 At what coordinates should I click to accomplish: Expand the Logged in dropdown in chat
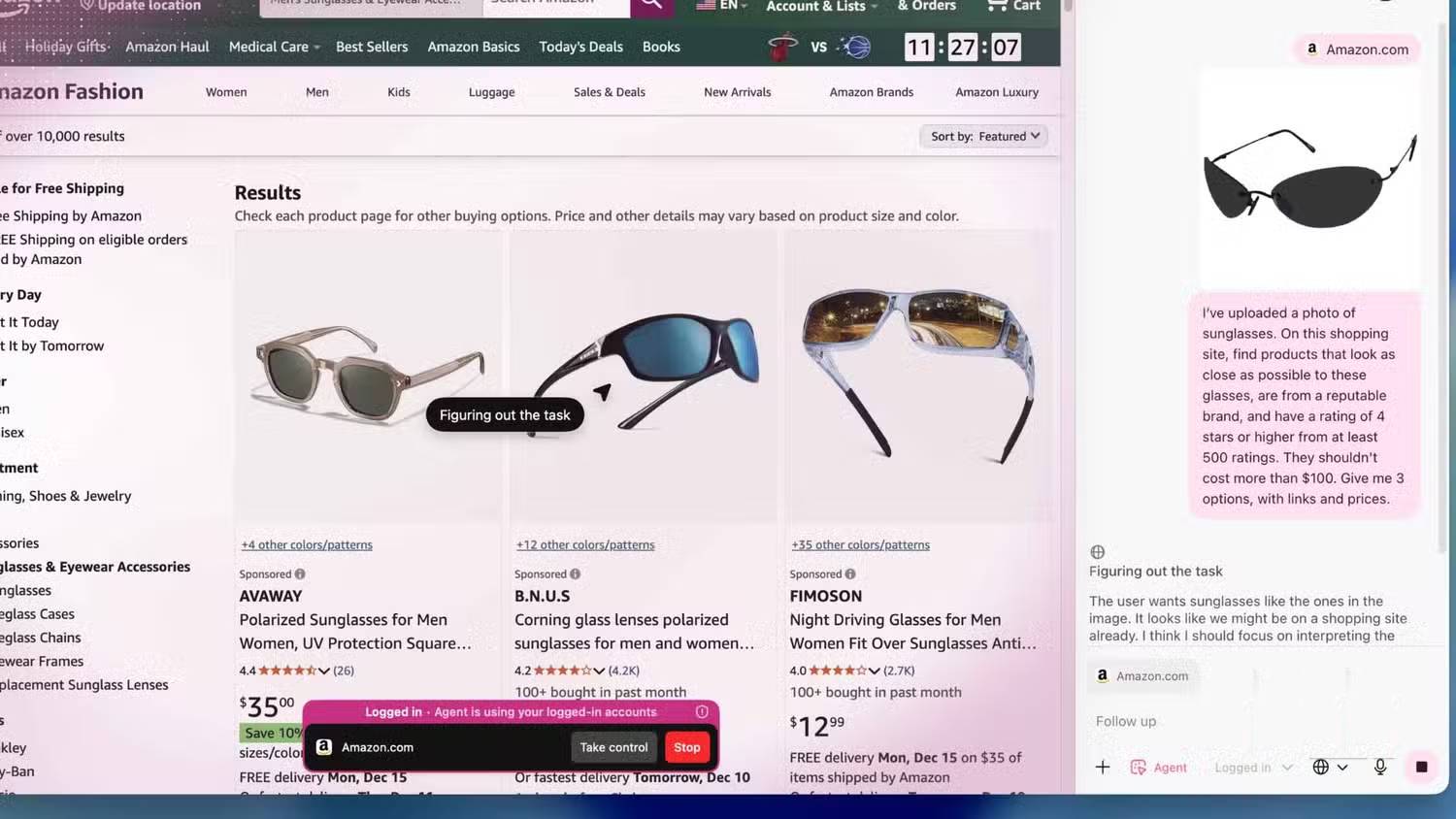pos(1253,767)
